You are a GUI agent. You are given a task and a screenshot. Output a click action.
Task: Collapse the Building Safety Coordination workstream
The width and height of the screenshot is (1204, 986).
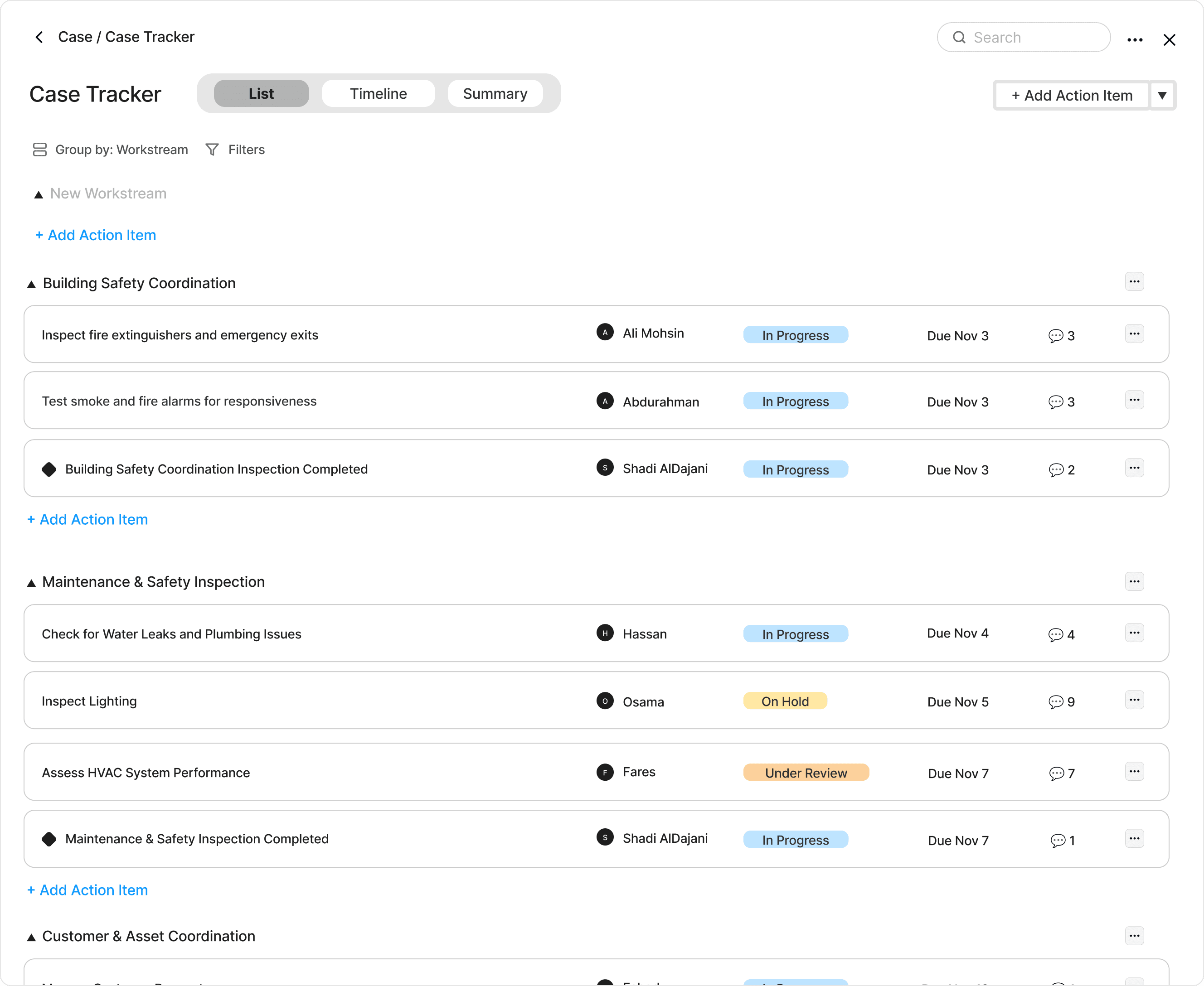pyautogui.click(x=31, y=284)
